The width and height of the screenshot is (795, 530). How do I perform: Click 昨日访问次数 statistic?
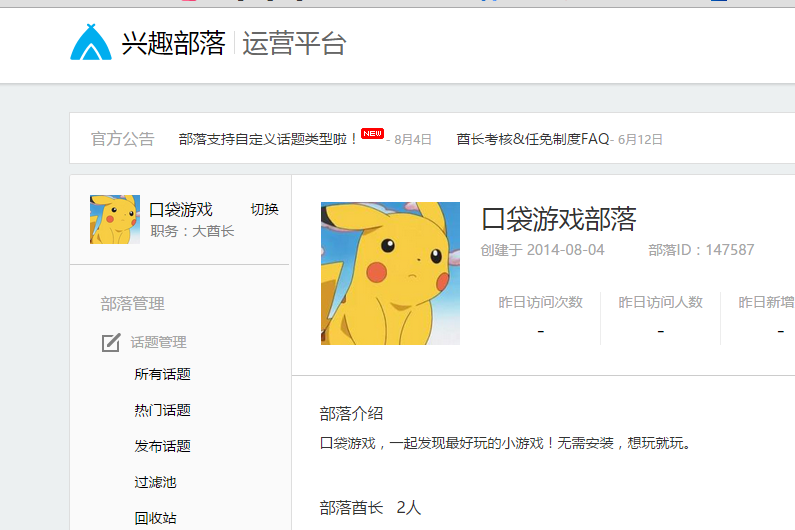click(540, 302)
